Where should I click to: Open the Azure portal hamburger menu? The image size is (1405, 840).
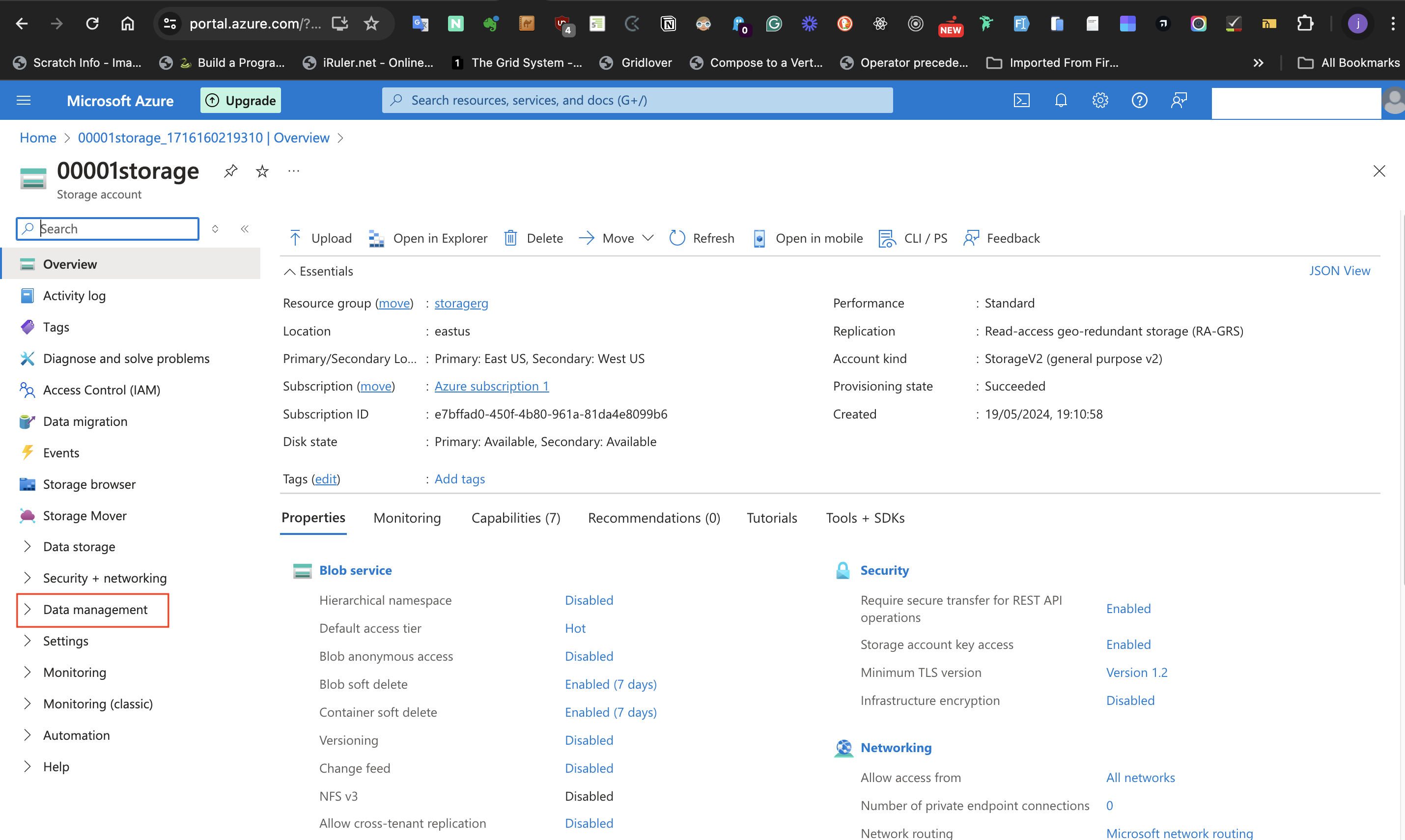(x=24, y=100)
